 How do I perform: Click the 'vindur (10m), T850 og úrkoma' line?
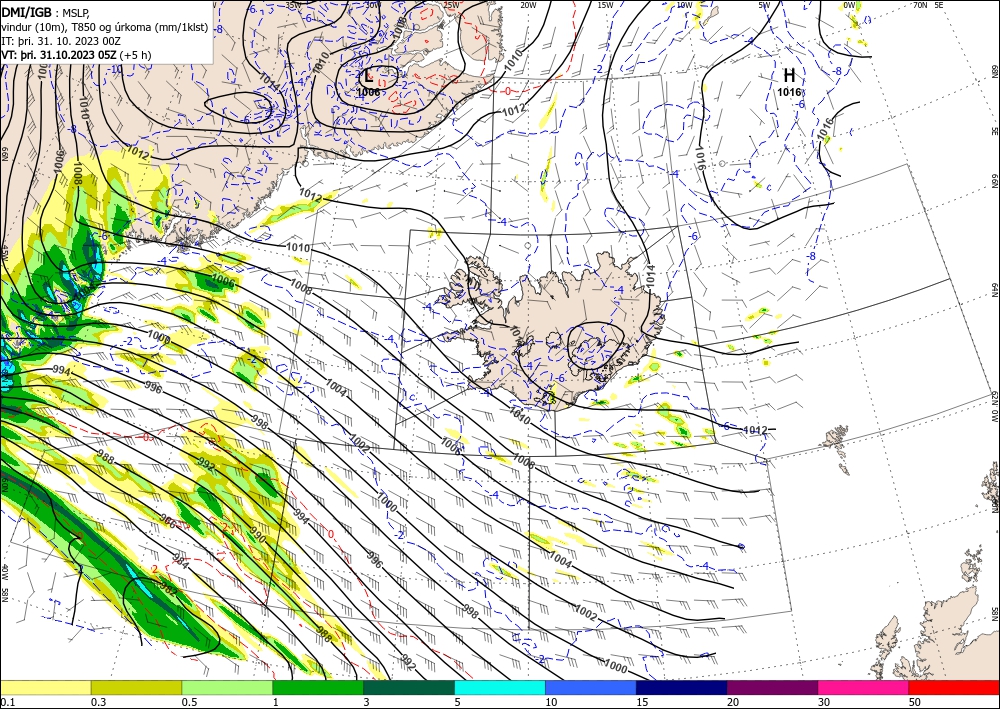105,27
